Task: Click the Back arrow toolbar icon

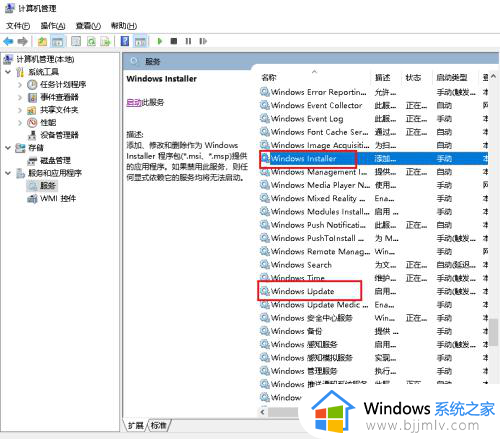Action: tap(8, 41)
